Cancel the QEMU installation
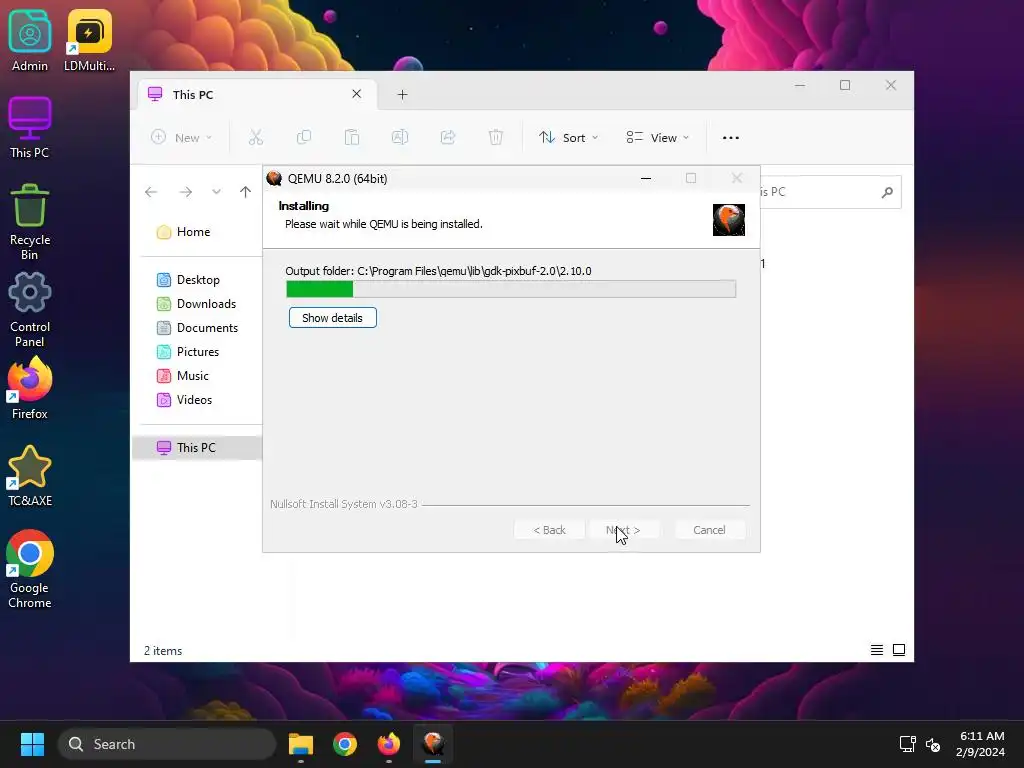The width and height of the screenshot is (1024, 768). [x=709, y=530]
